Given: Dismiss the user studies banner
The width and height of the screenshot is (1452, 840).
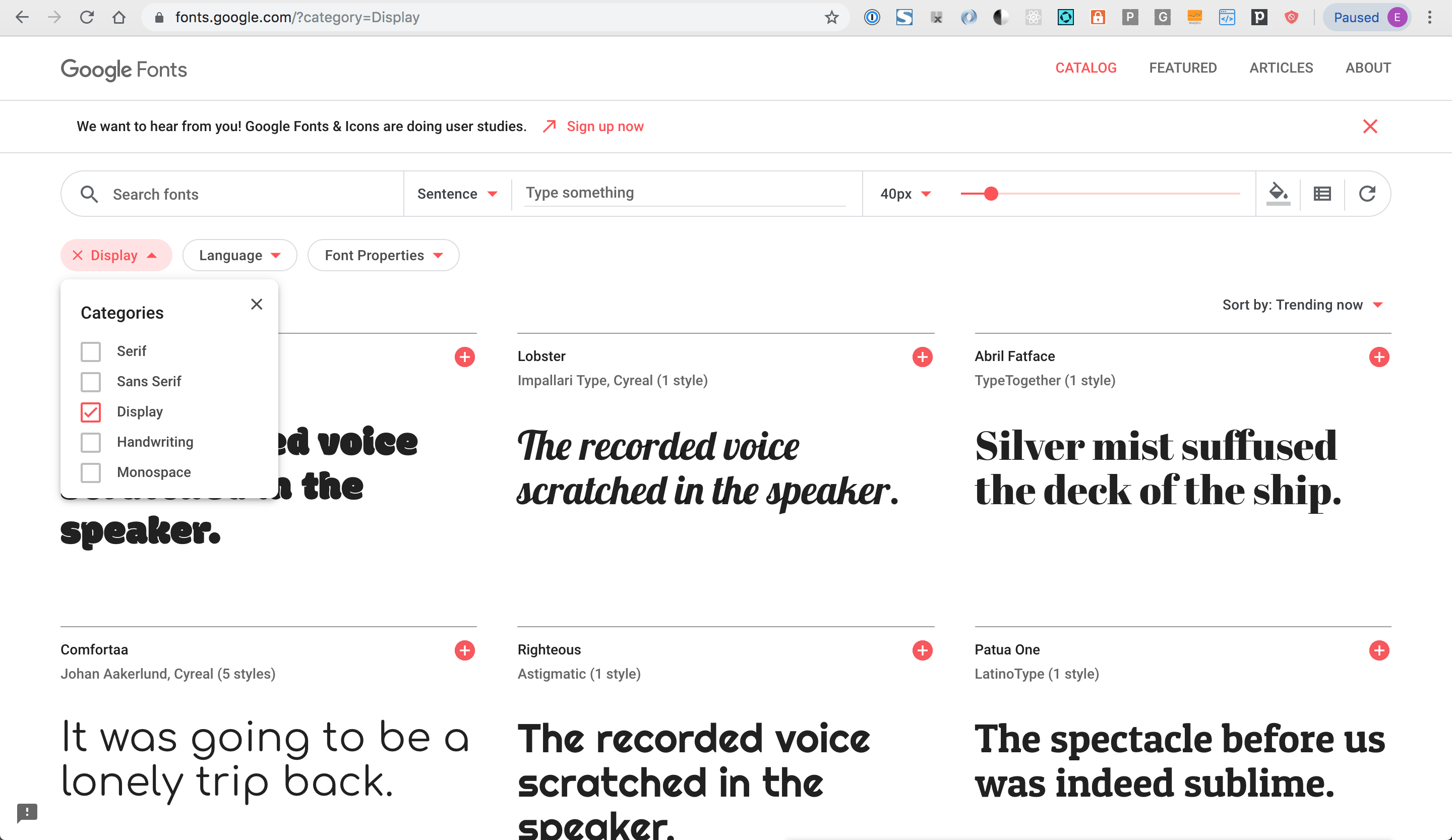Looking at the screenshot, I should [x=1370, y=126].
